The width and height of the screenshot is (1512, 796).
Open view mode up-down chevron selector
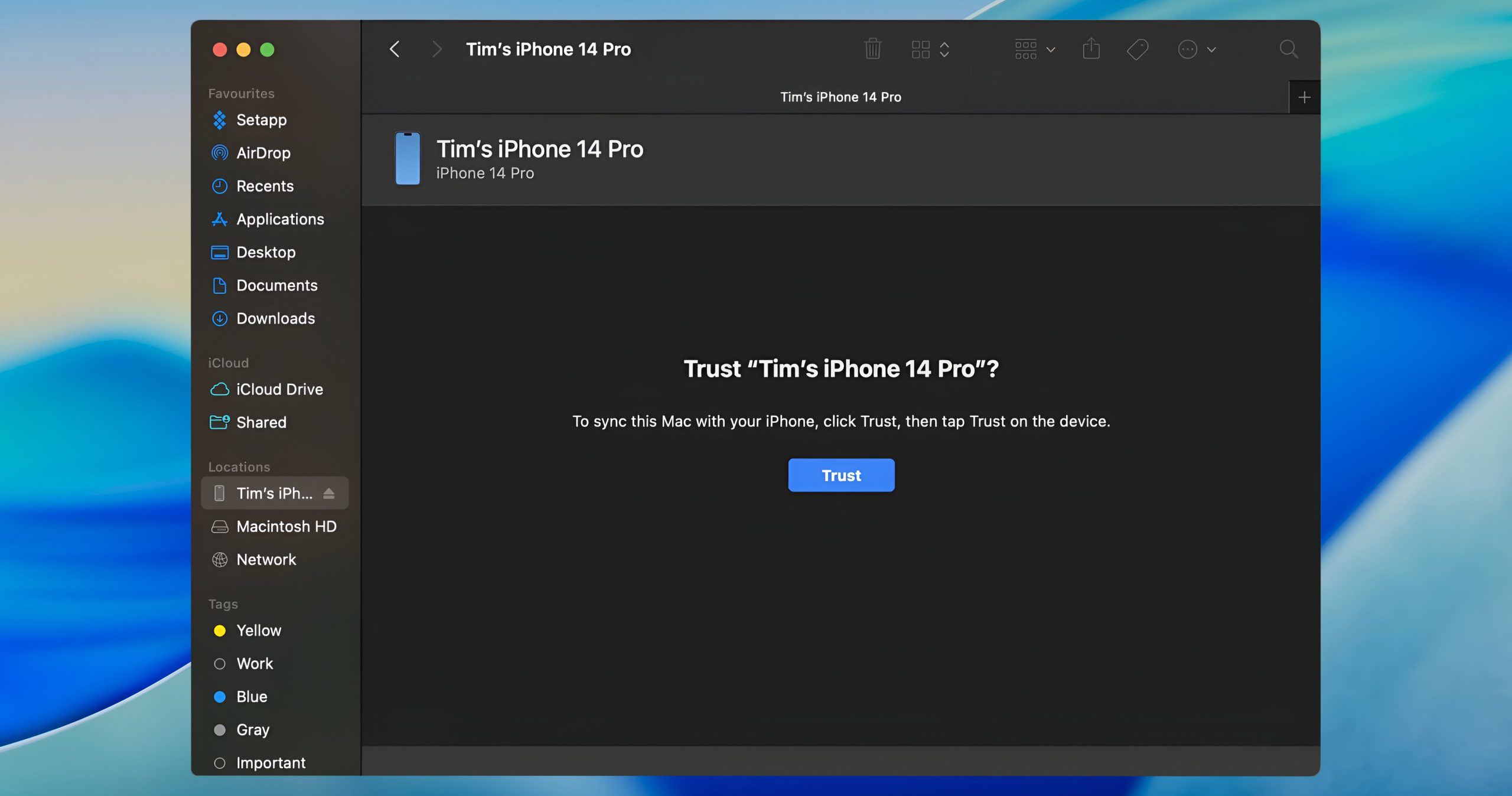pos(944,50)
